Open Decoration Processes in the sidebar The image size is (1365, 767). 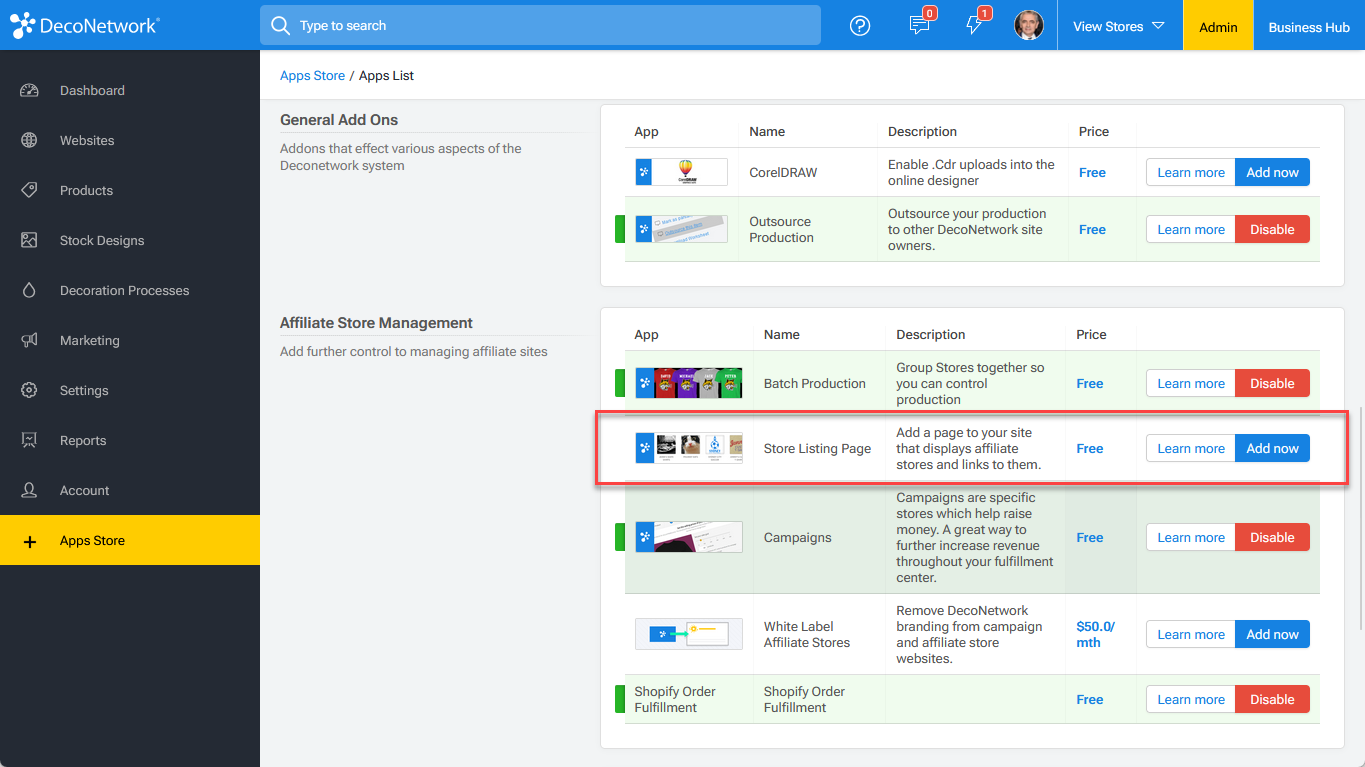pos(130,290)
